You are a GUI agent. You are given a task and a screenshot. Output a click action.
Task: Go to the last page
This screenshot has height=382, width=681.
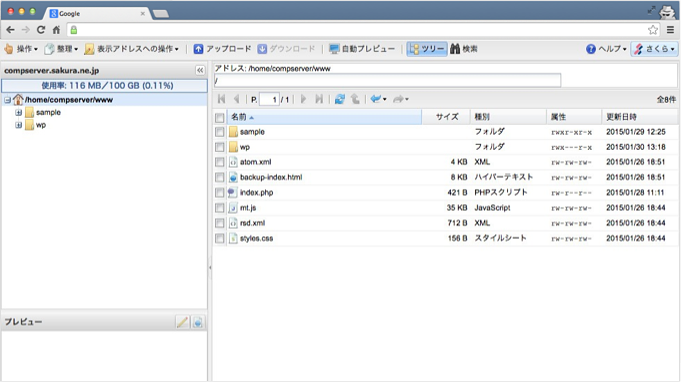click(x=319, y=99)
